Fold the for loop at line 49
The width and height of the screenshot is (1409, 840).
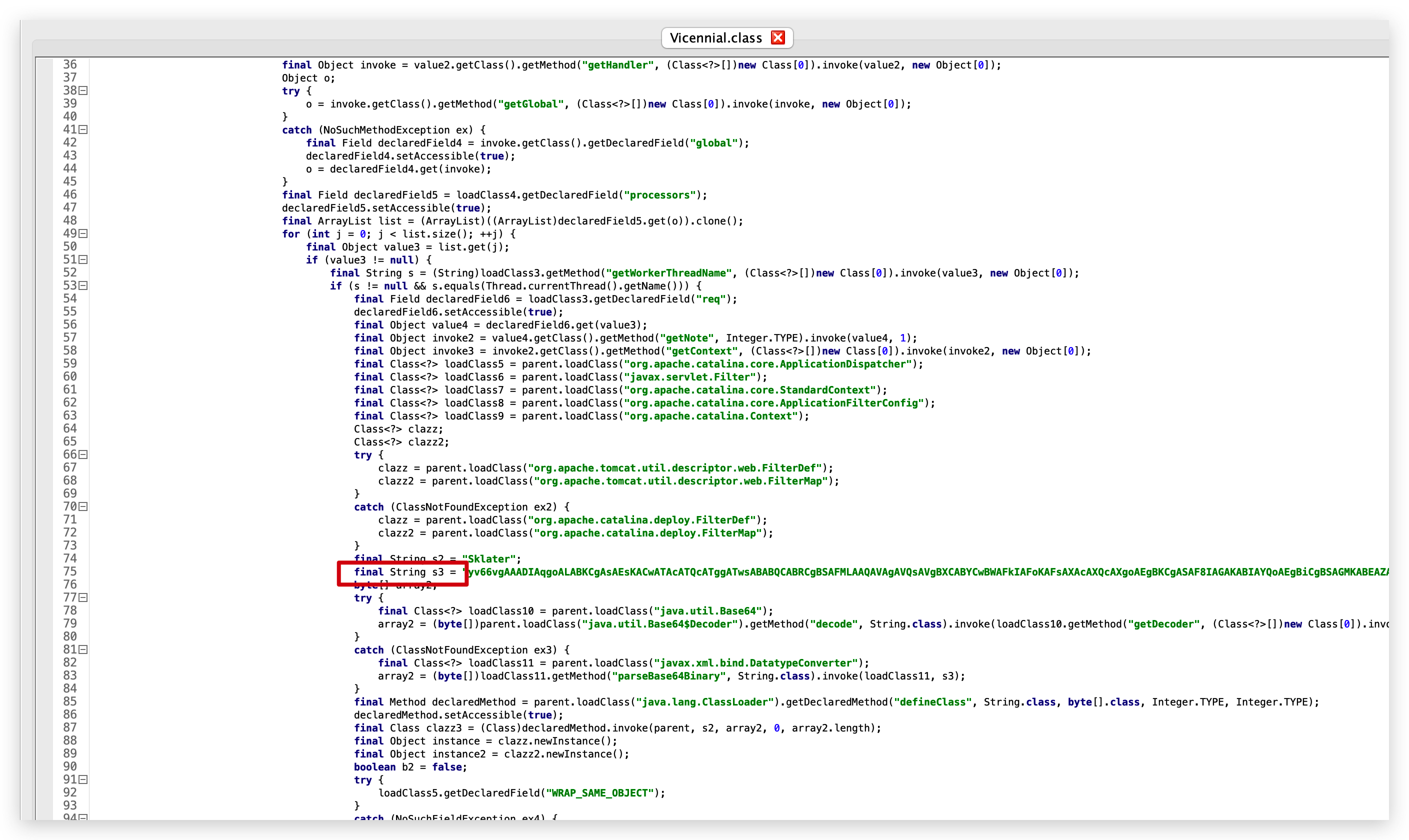tap(83, 234)
